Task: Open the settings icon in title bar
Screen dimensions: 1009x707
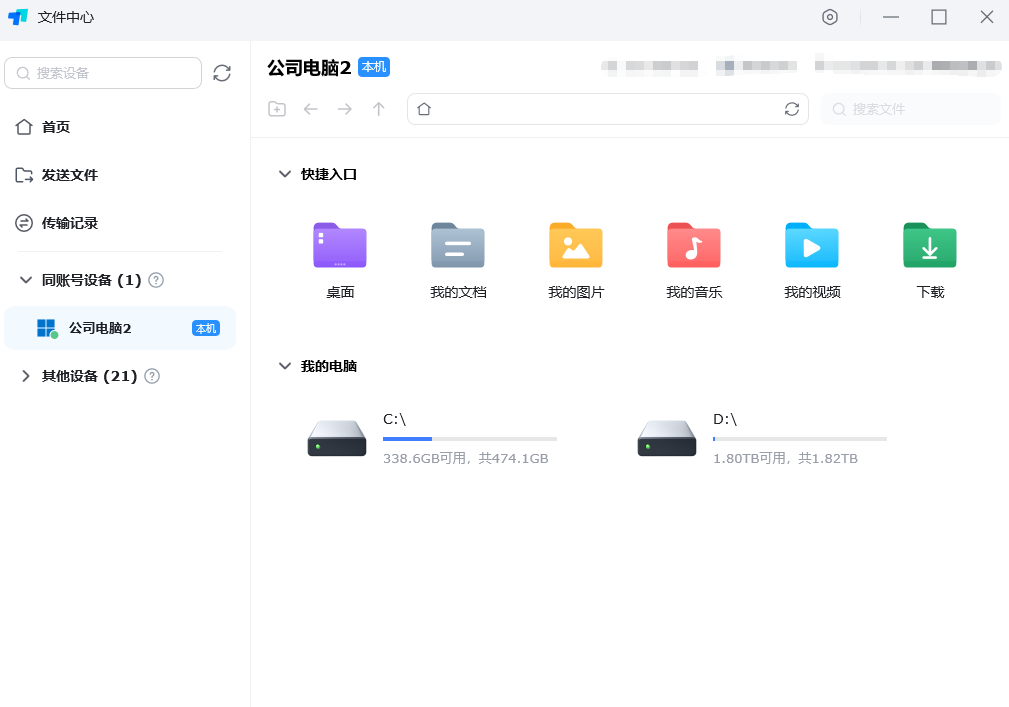Action: point(830,17)
